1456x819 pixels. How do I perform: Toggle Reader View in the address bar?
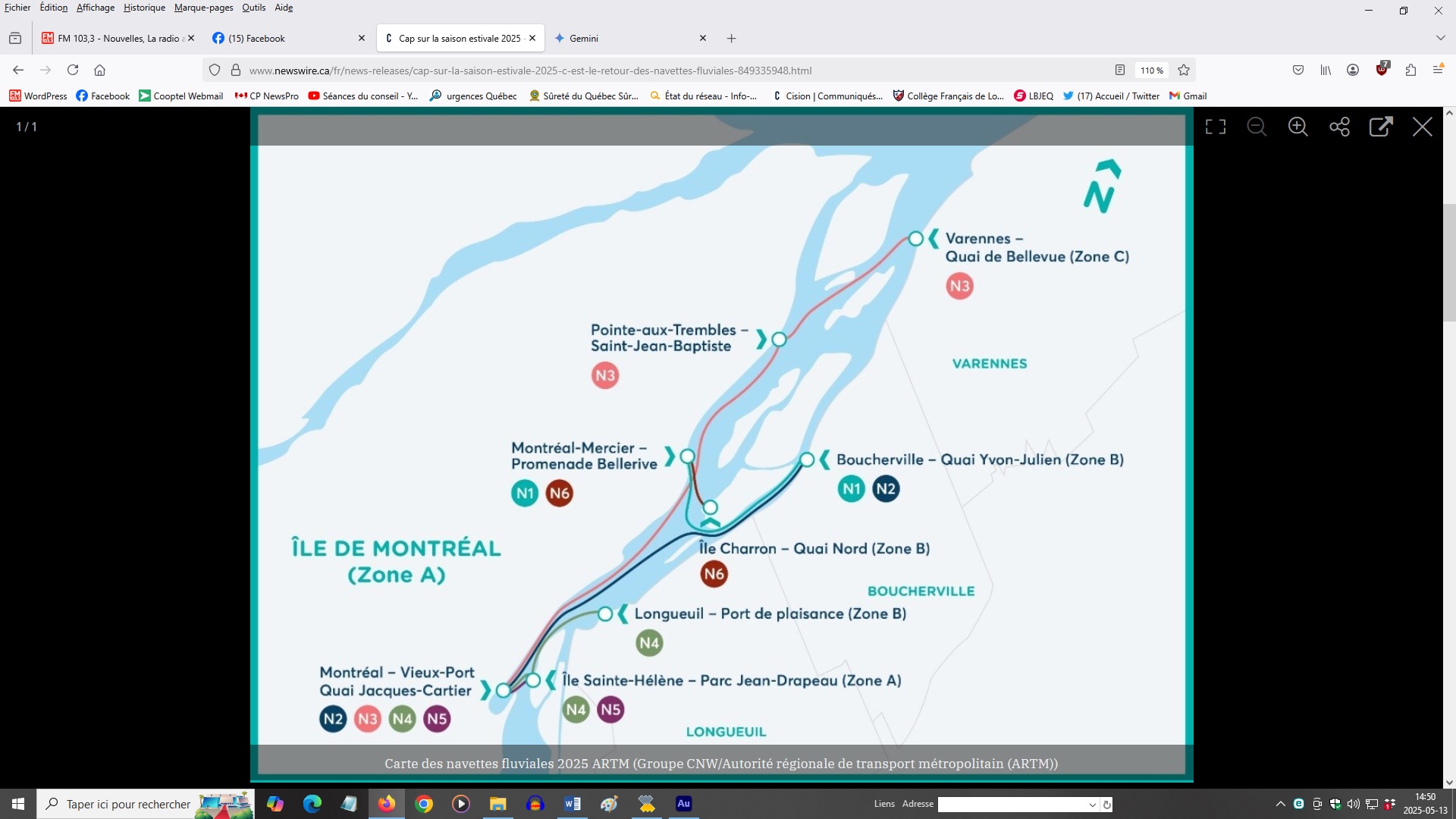[x=1119, y=71]
